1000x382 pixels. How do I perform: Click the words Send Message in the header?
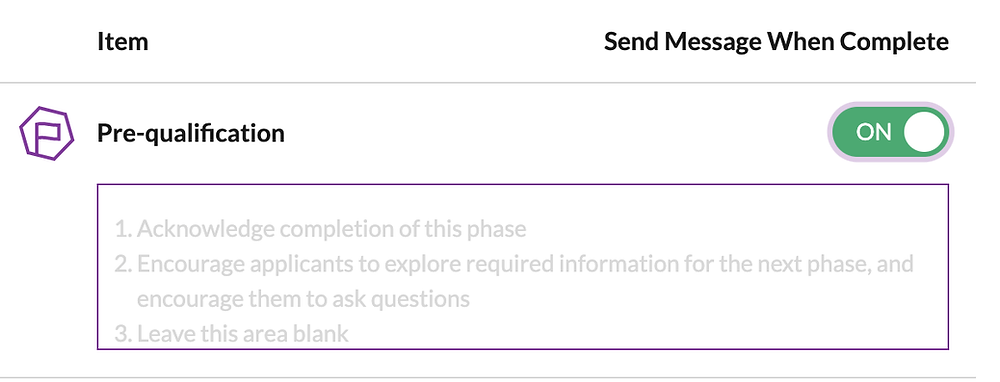[x=683, y=42]
